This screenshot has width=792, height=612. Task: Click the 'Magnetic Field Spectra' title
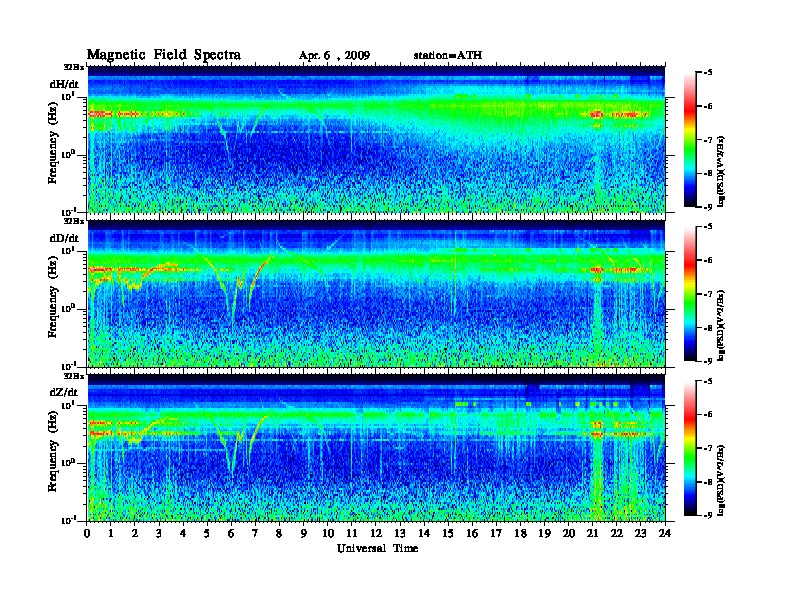tap(164, 55)
